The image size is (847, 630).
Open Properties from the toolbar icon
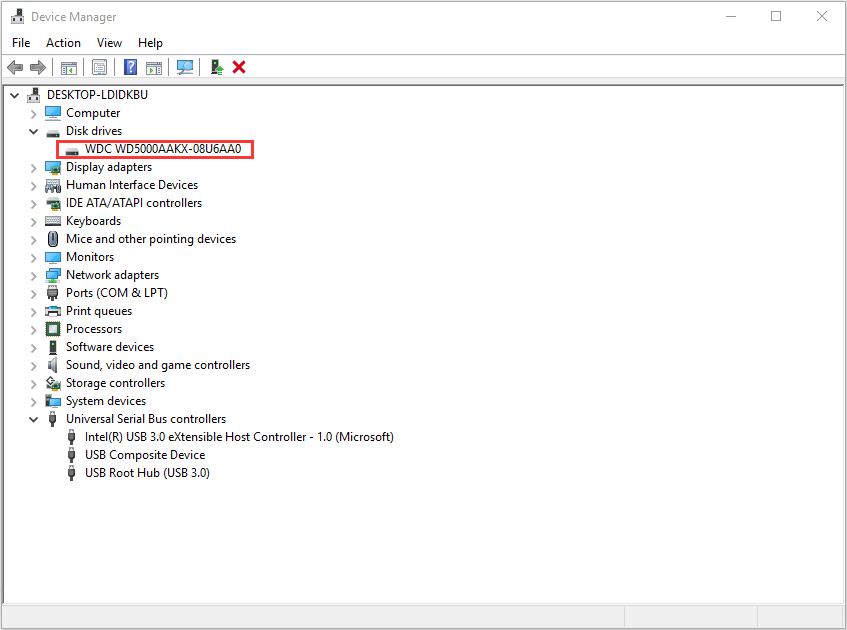click(99, 67)
